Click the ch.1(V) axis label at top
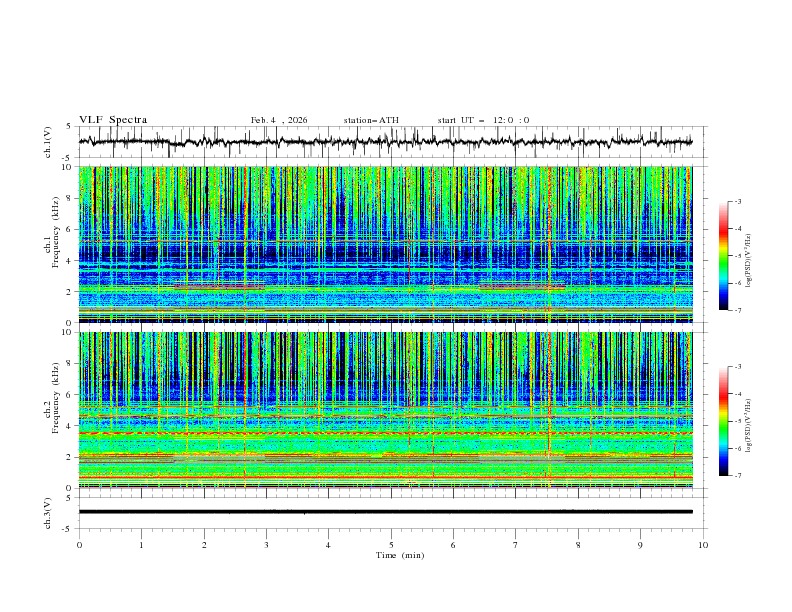 48,142
